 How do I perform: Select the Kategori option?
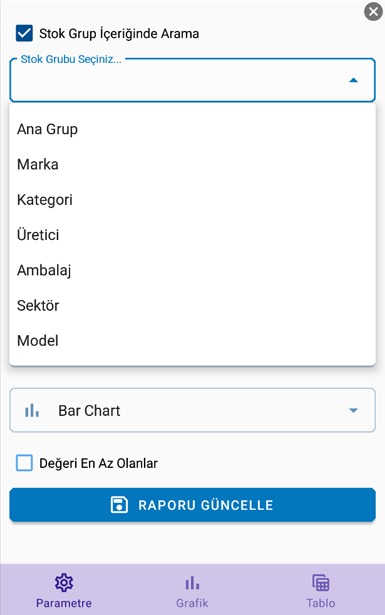pos(192,200)
